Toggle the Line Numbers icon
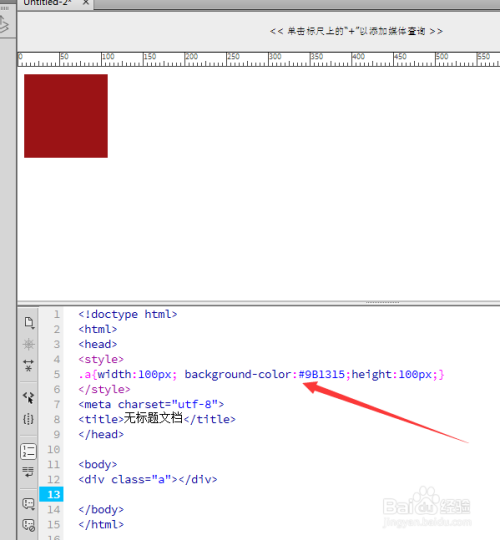500x540 pixels. (x=29, y=451)
